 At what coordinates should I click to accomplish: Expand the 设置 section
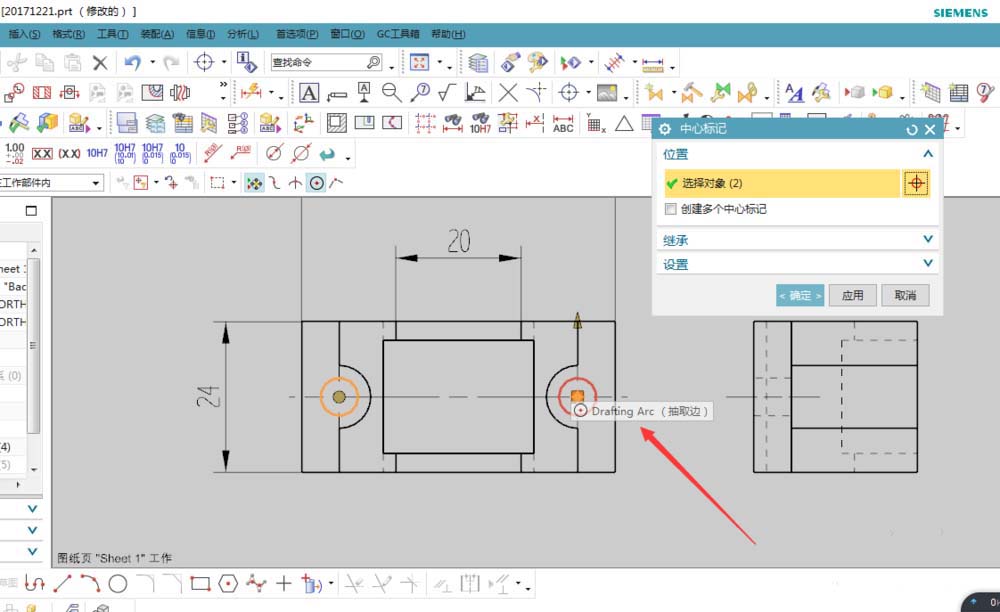tap(928, 263)
